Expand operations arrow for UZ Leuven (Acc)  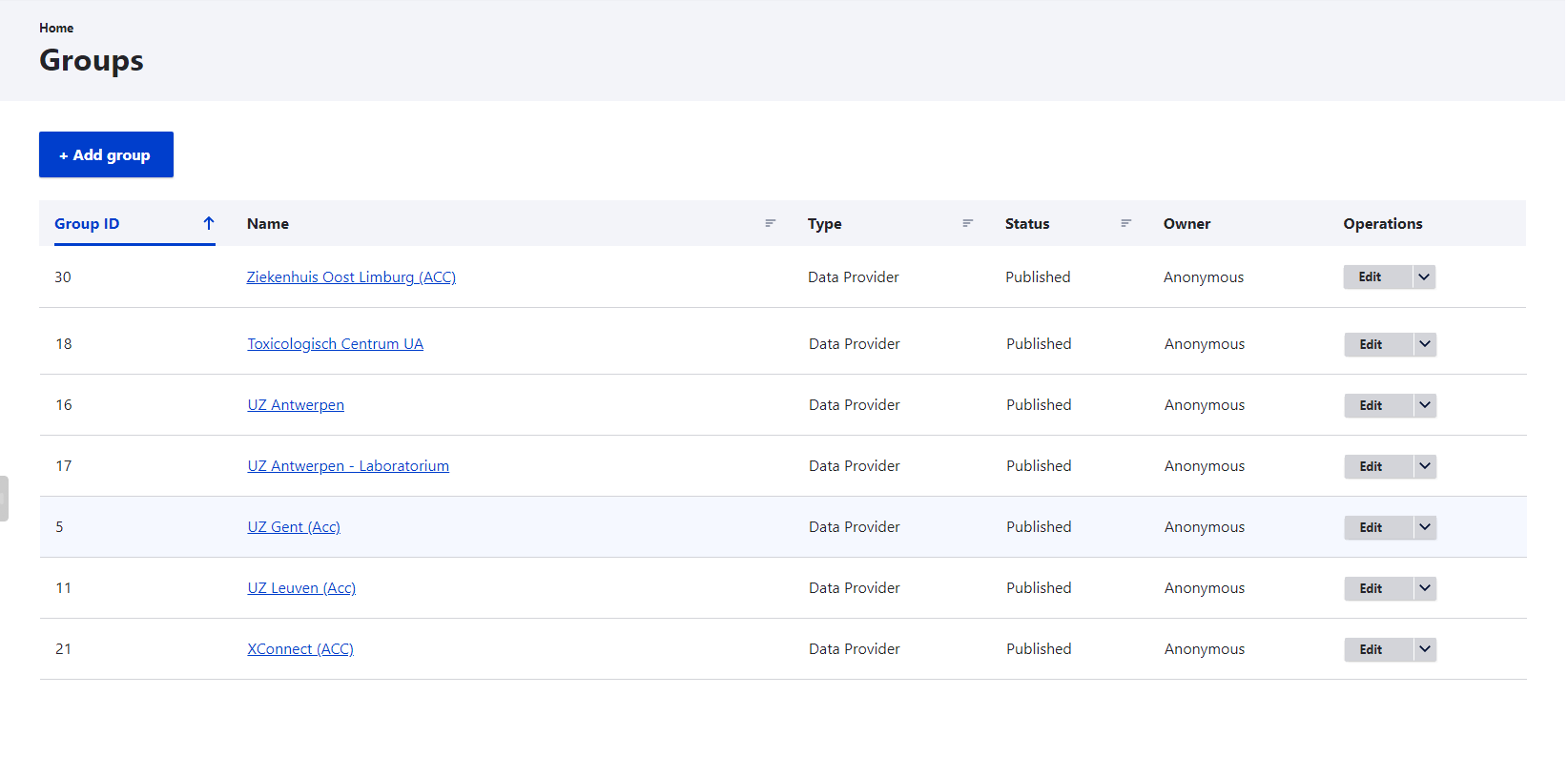pos(1425,588)
